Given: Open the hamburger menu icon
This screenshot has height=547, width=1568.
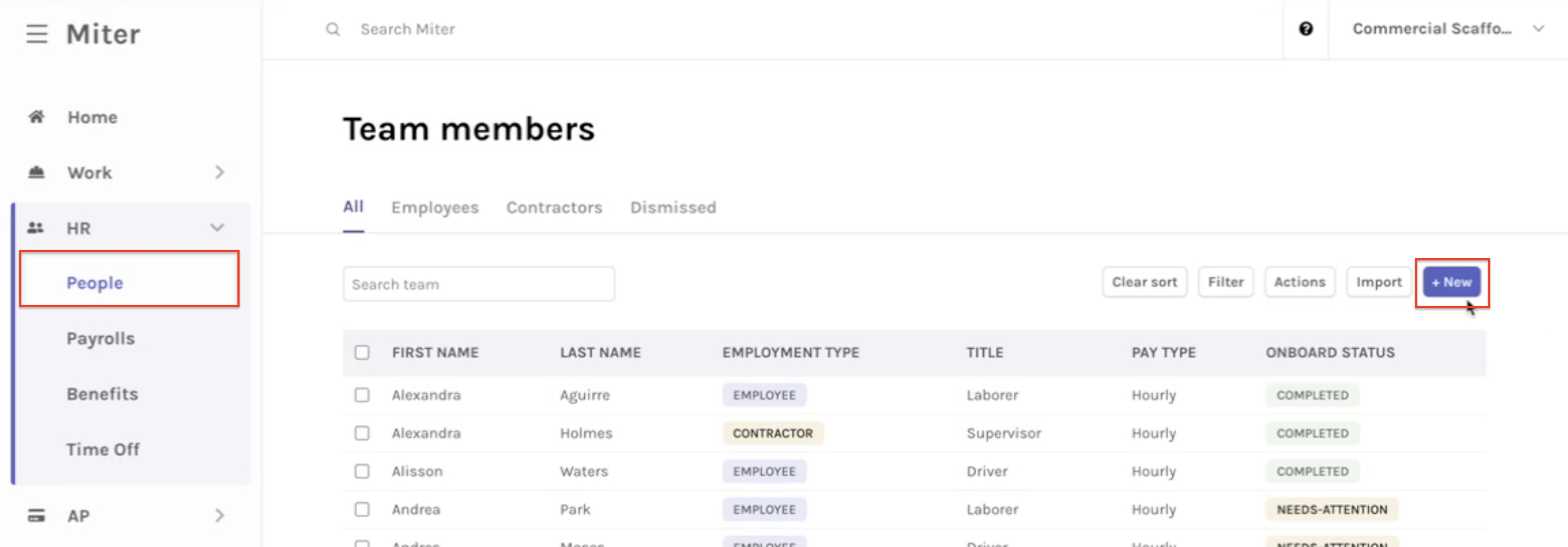Looking at the screenshot, I should pos(36,33).
